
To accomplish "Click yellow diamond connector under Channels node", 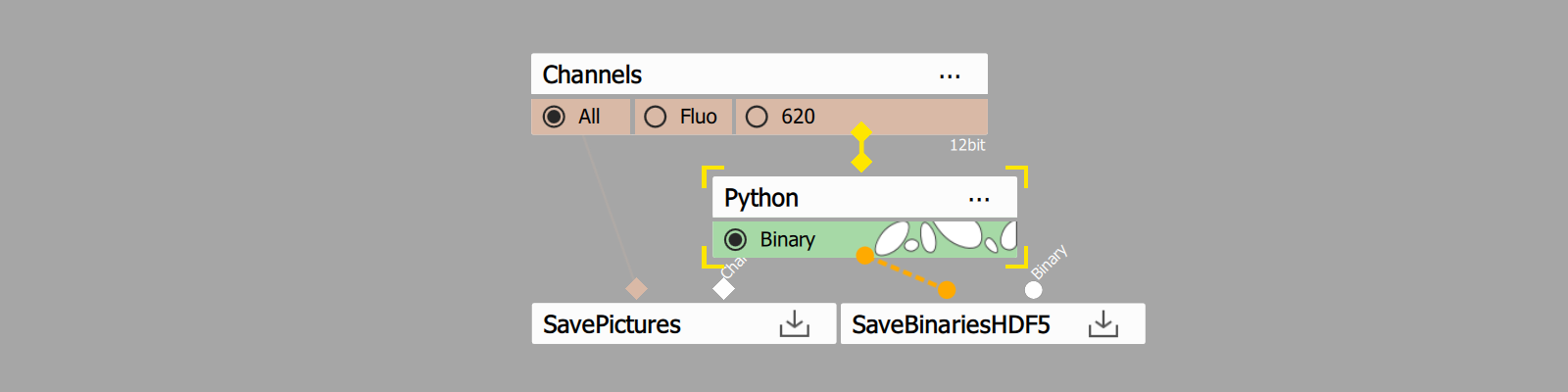I will tap(861, 132).
